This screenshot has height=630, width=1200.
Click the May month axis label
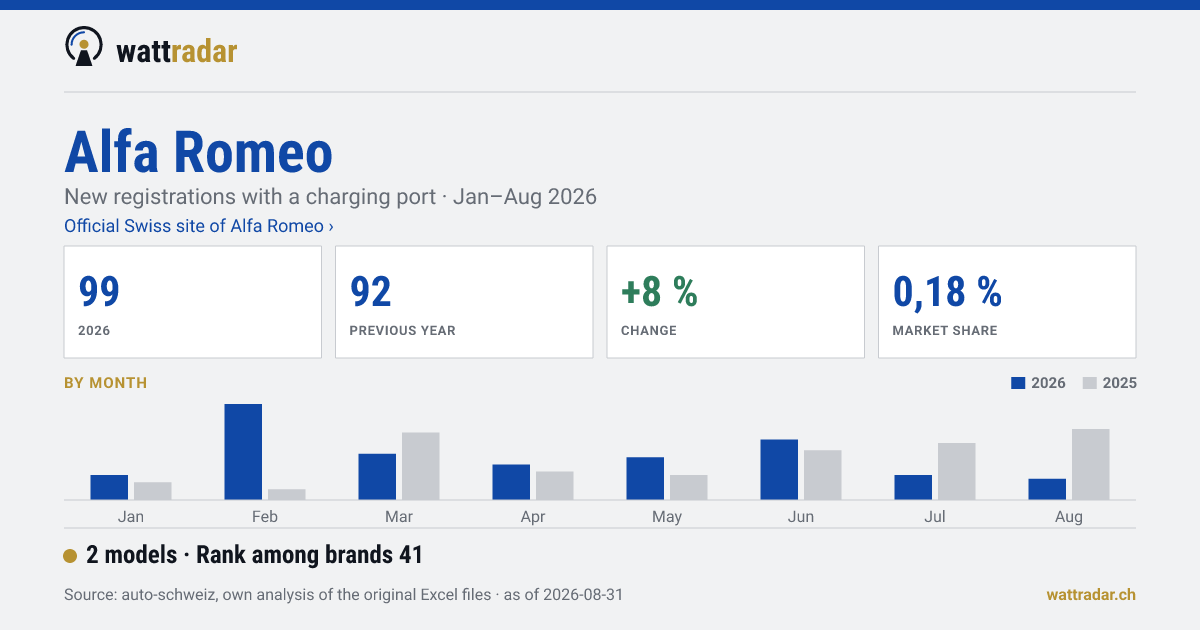pos(667,517)
